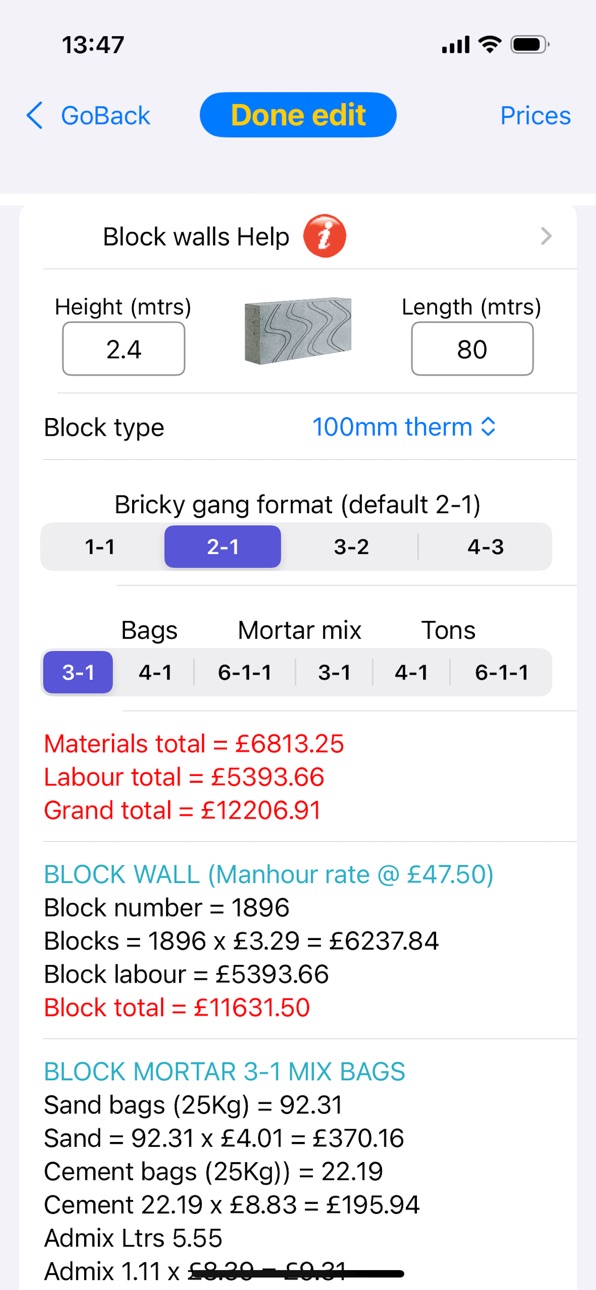
Task: Tap the cellular signal bars icon
Action: click(455, 45)
